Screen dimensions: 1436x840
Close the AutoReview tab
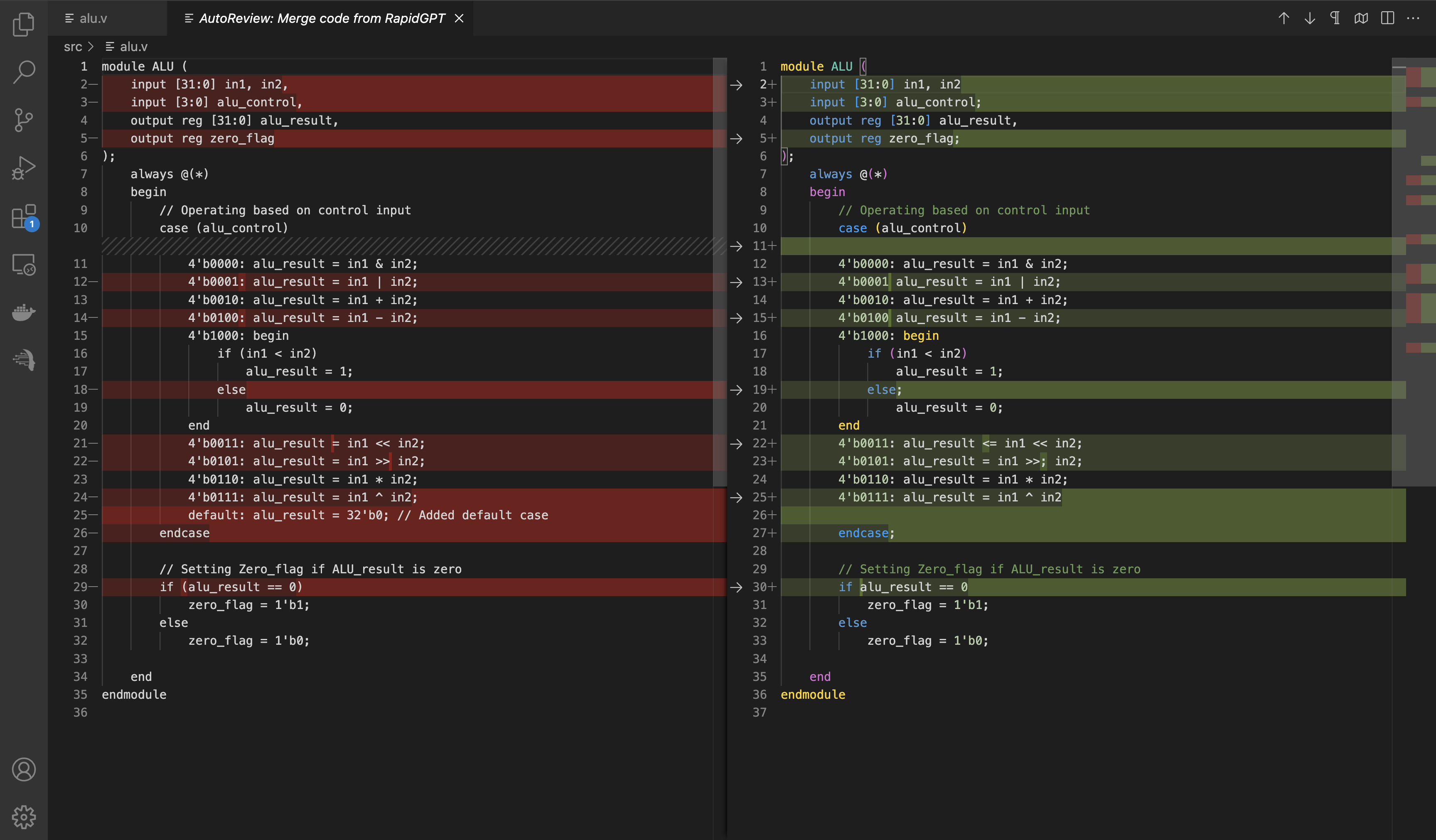click(459, 18)
